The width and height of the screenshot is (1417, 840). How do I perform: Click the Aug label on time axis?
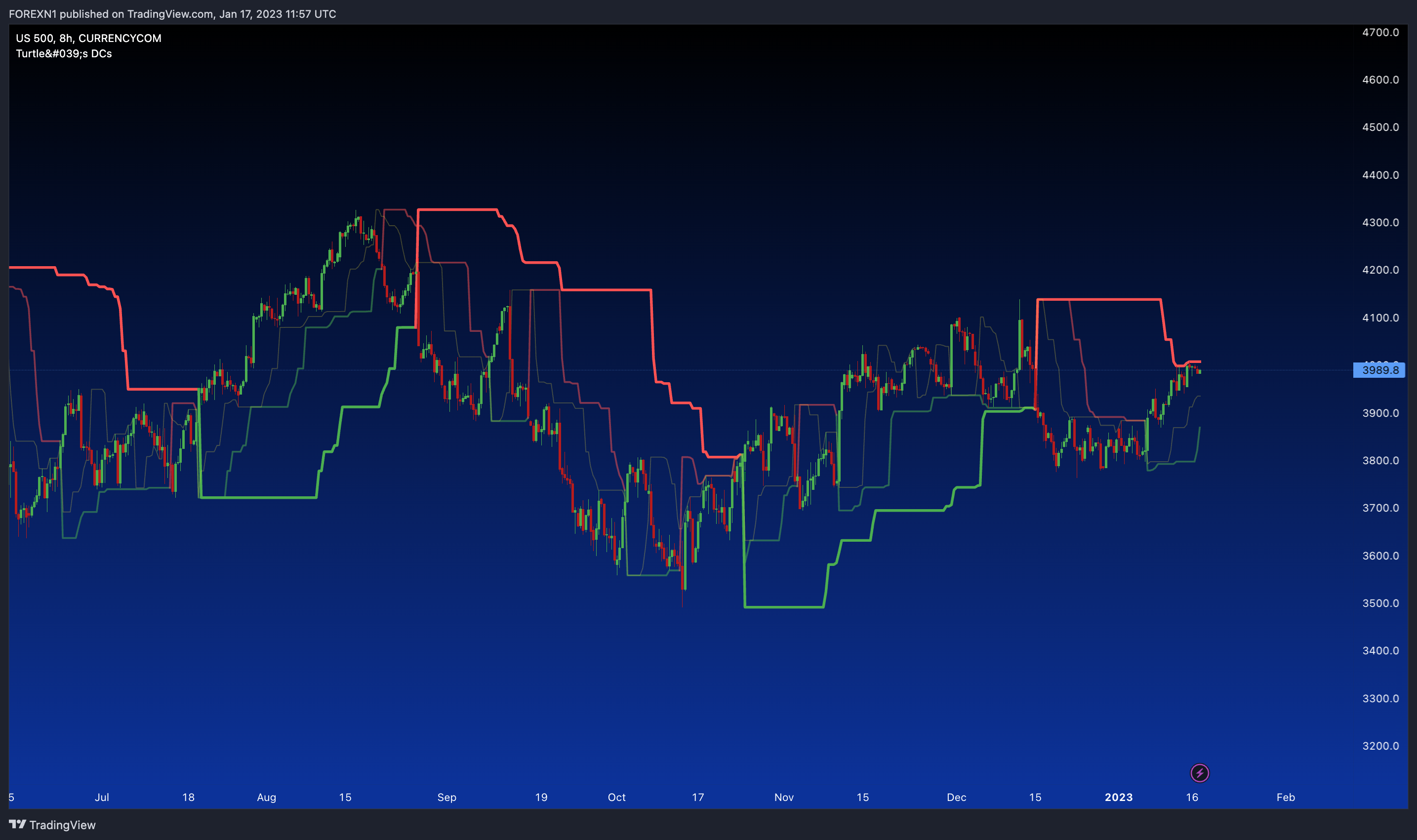pos(267,798)
